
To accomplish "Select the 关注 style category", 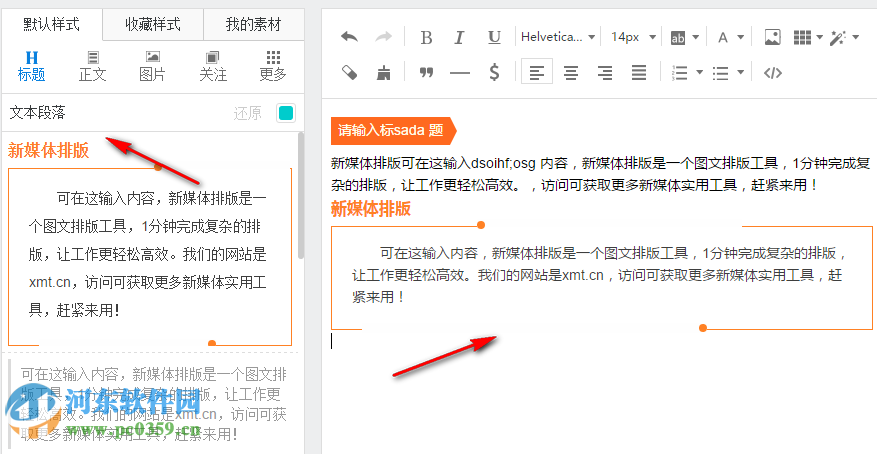I will (213, 66).
